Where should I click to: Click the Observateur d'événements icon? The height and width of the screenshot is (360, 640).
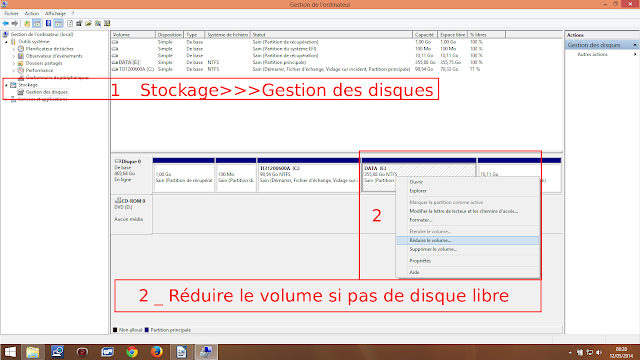coord(21,56)
